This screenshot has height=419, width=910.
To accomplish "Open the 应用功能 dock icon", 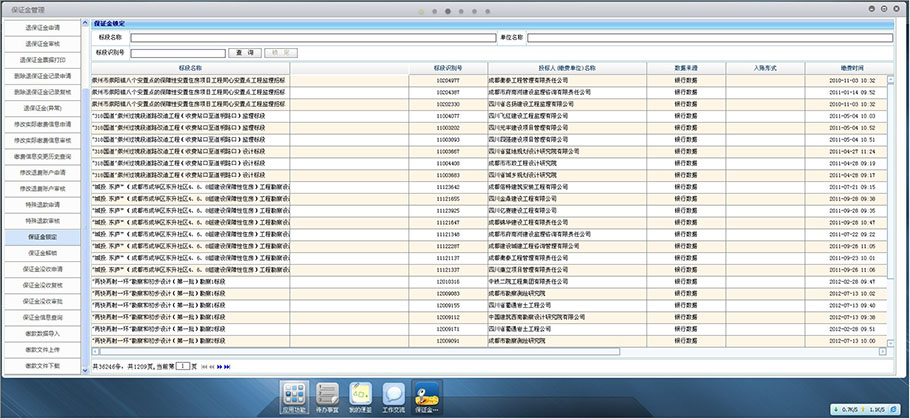I will (x=295, y=398).
